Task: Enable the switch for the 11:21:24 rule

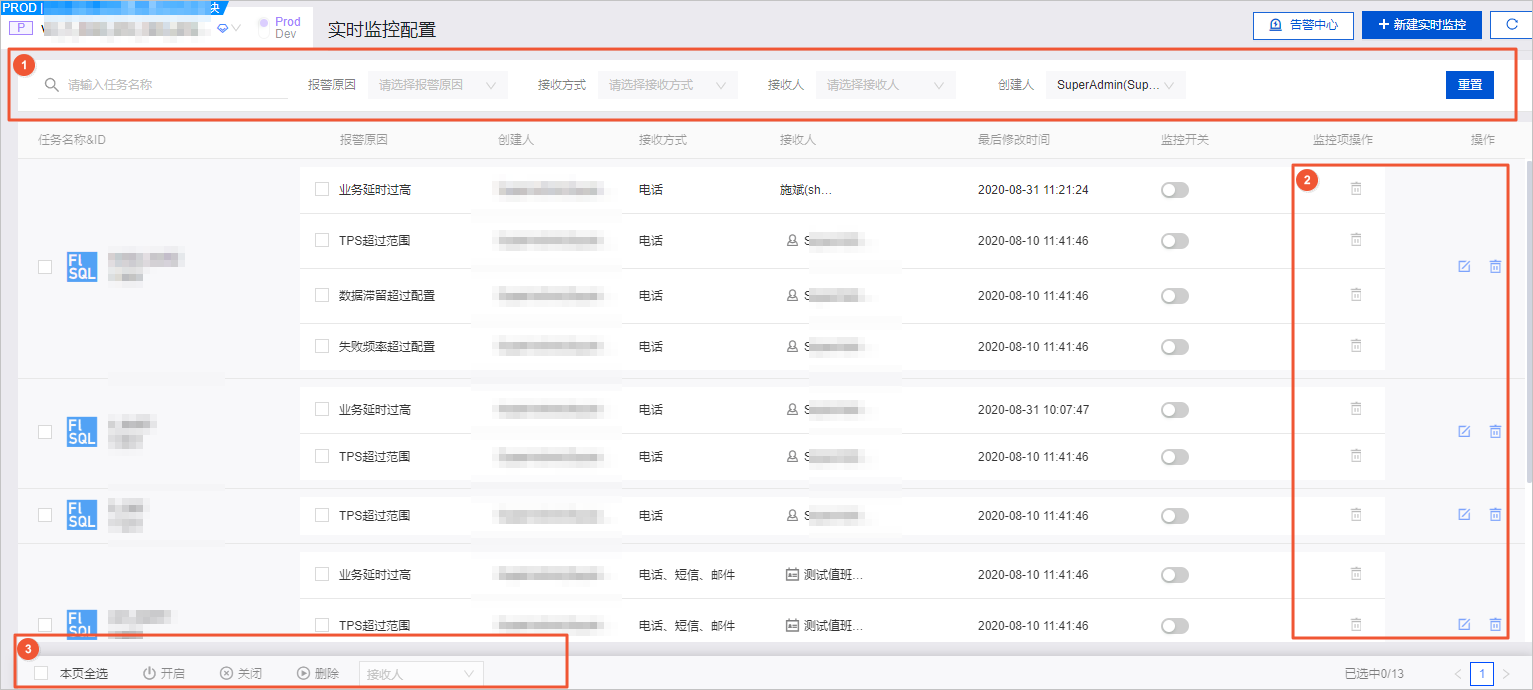Action: 1175,190
